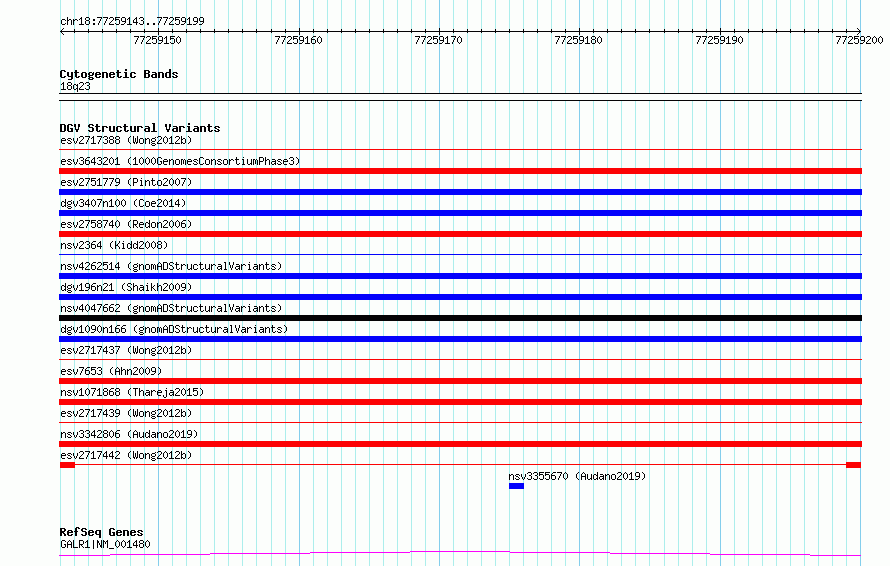This screenshot has height=566, width=890.
Task: Click the esv7653 (Ahn2009) red bar
Action: pos(460,381)
